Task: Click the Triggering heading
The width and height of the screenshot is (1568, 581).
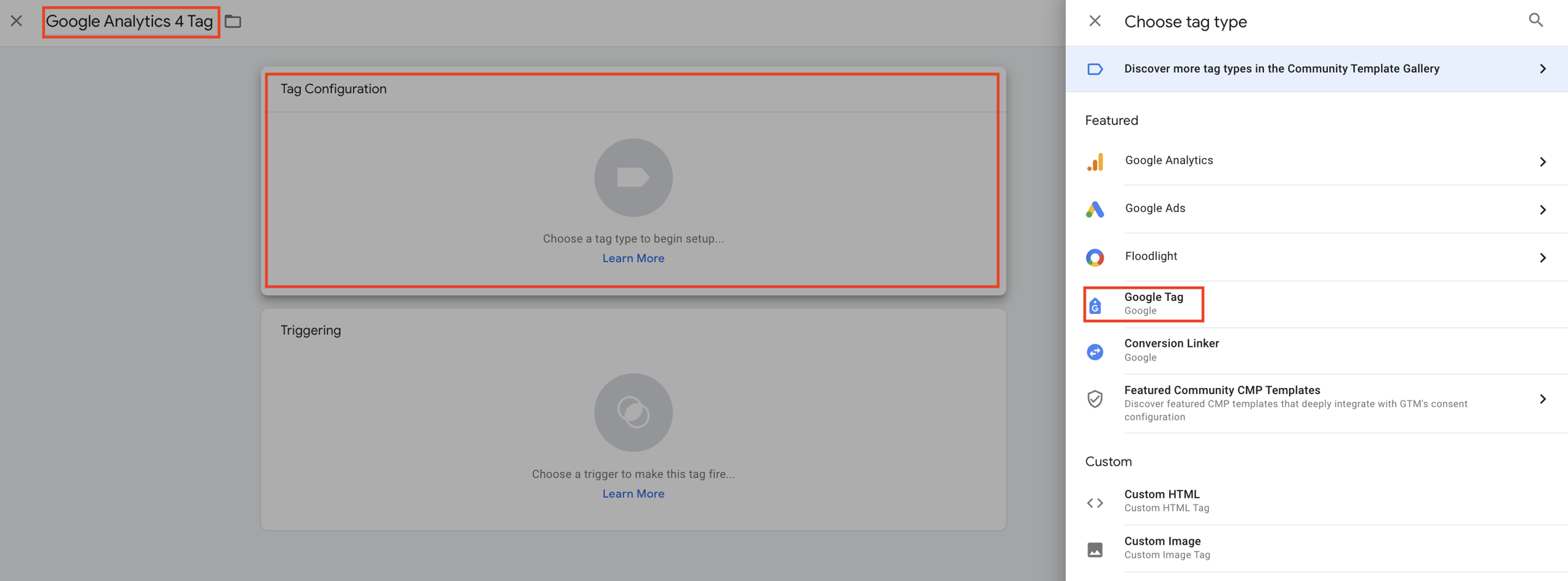Action: coord(311,330)
